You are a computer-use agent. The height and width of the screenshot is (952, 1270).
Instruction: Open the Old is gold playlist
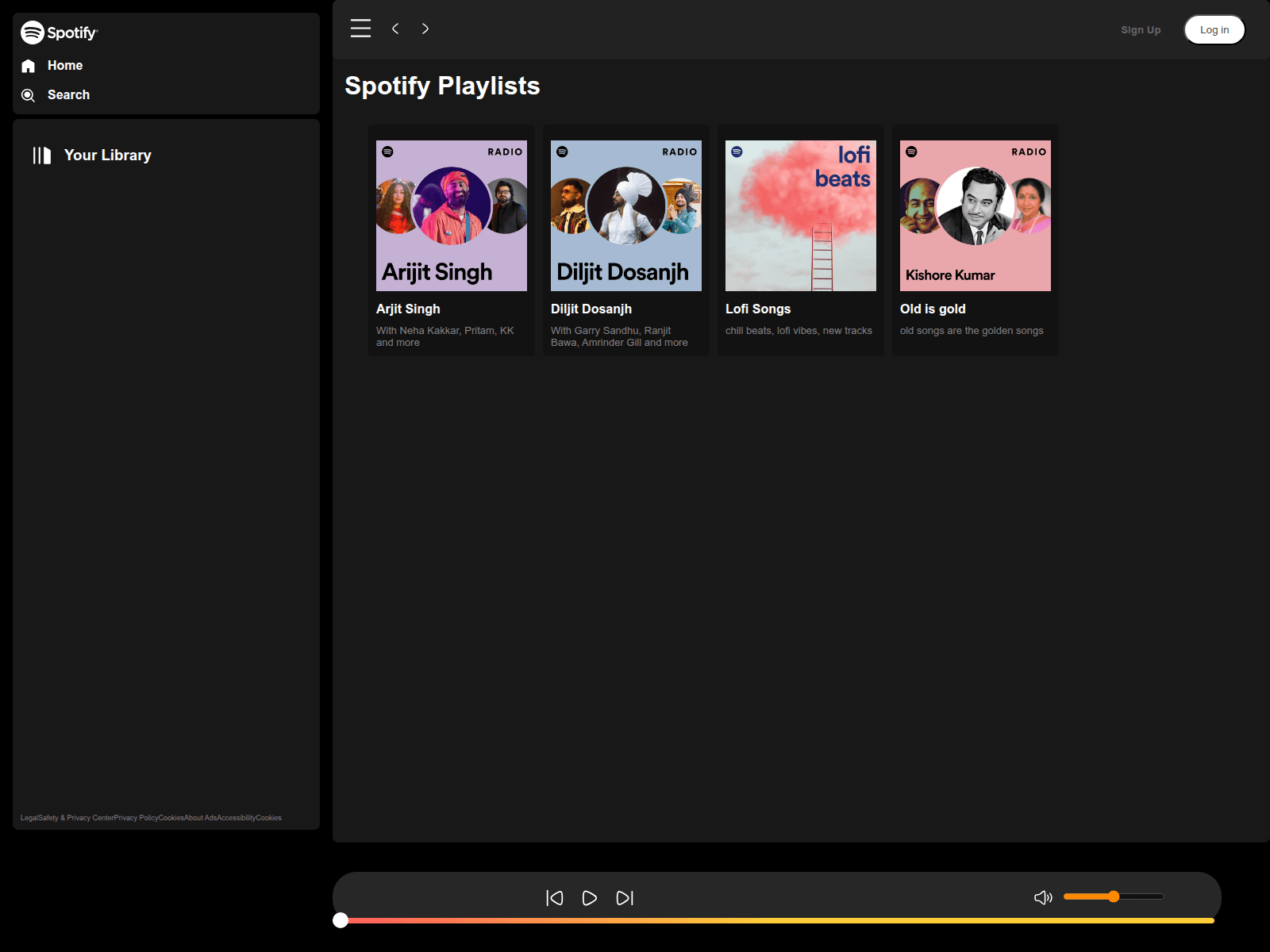coord(975,215)
